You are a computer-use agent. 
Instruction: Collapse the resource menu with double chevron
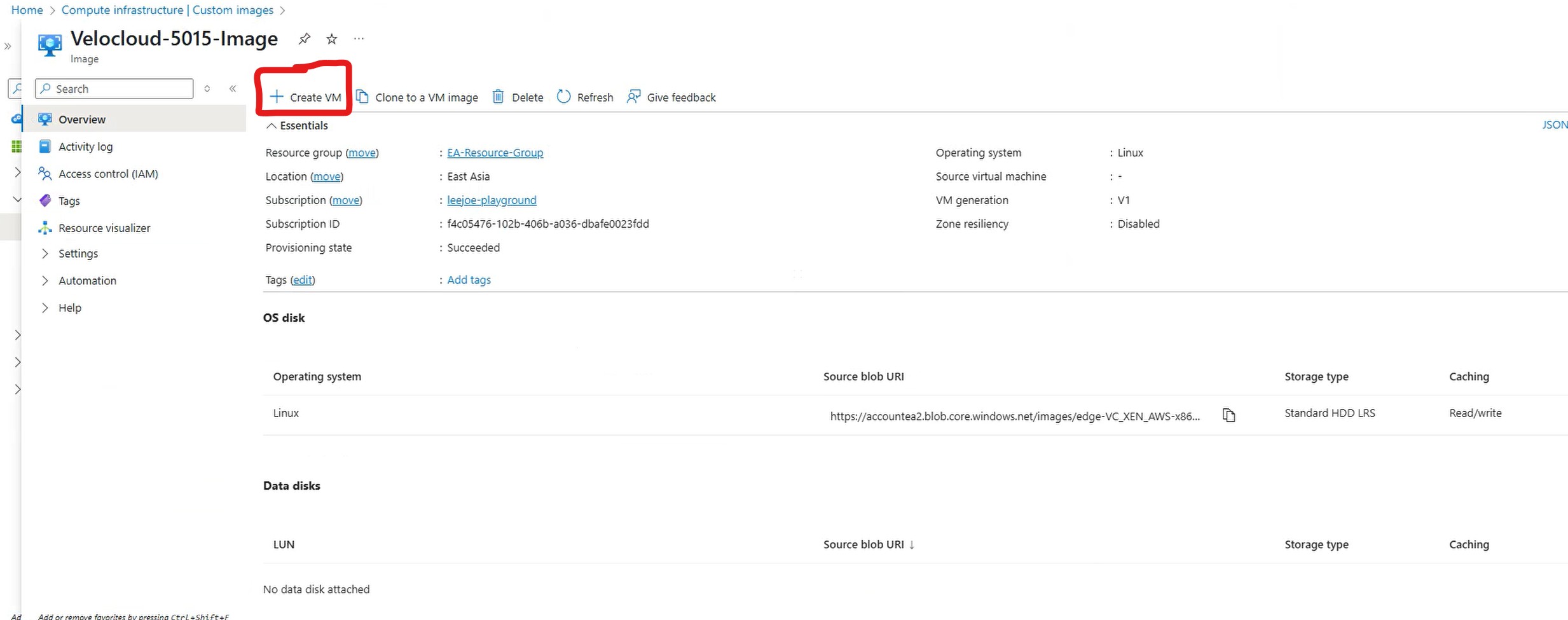(233, 89)
